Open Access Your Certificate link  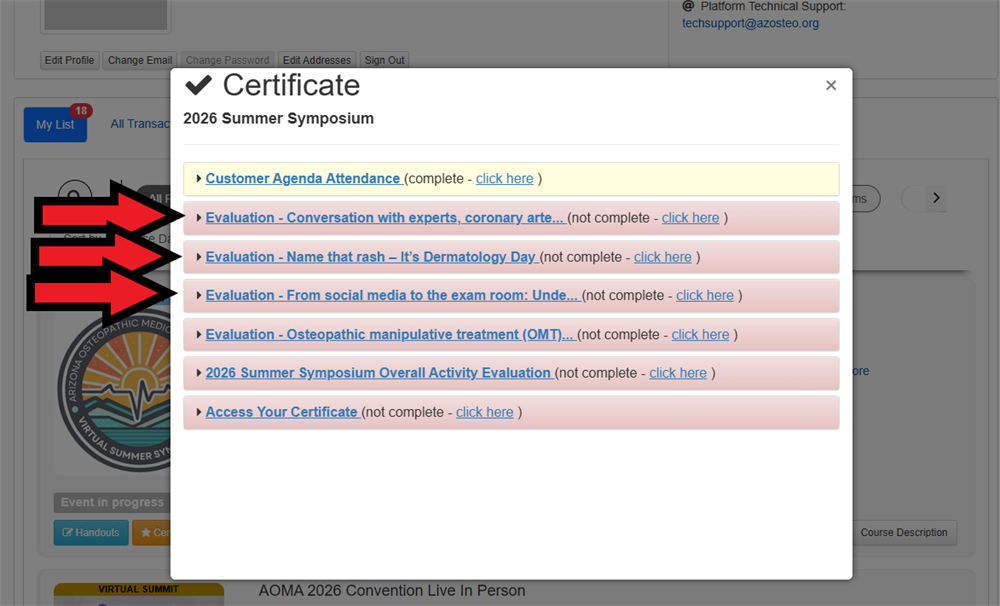pos(281,412)
